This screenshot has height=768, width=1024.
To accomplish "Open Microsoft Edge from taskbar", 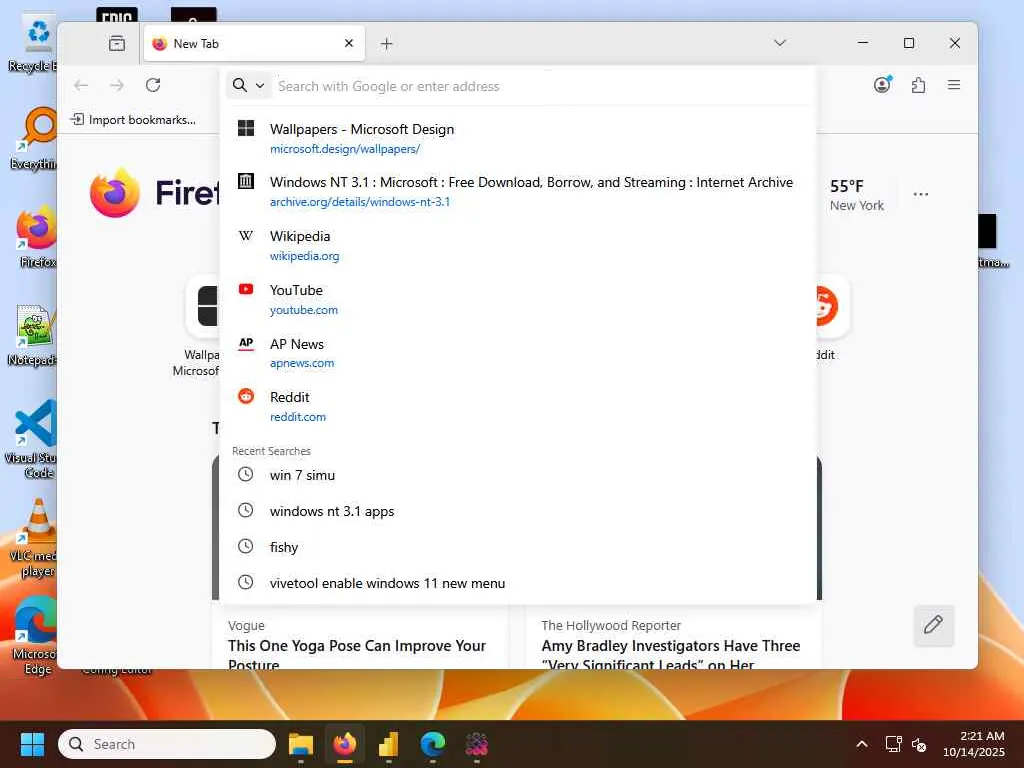I will (432, 744).
